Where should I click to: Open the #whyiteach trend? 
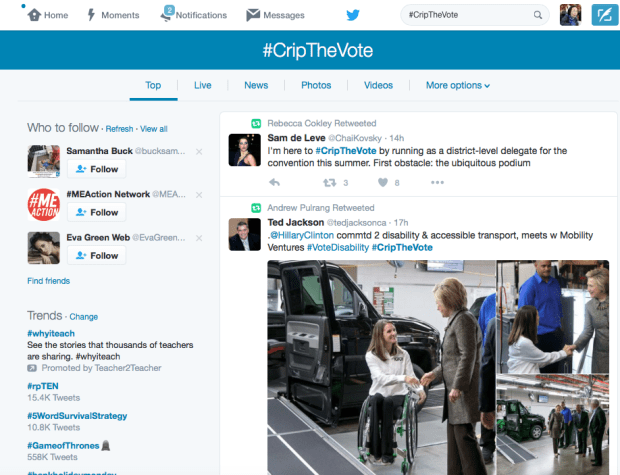click(x=51, y=333)
